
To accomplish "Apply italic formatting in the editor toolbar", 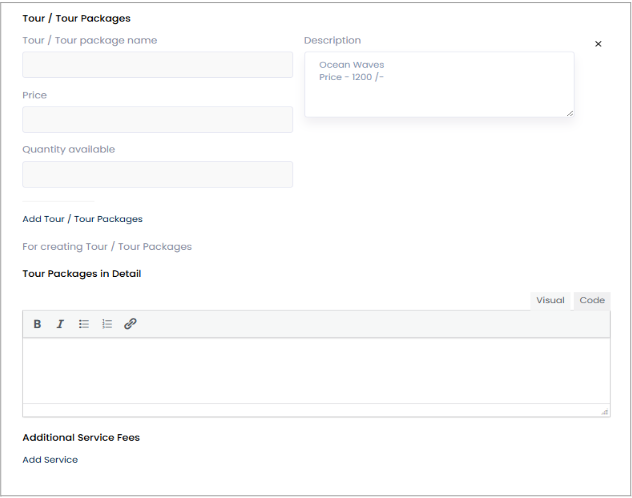I will pos(60,324).
